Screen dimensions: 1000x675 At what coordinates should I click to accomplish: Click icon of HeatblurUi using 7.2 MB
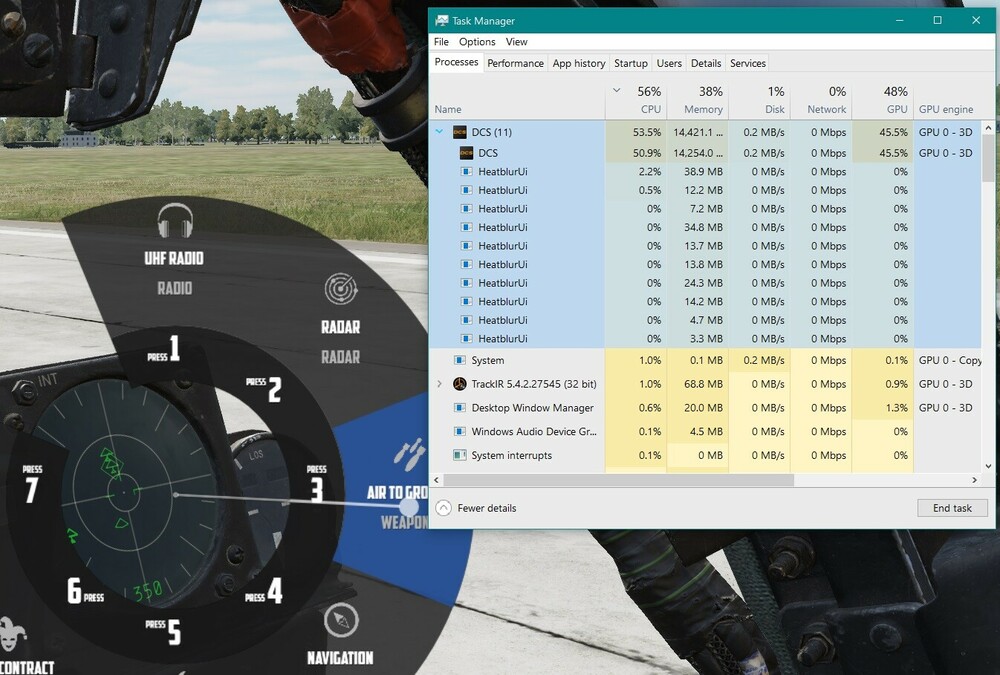[466, 209]
